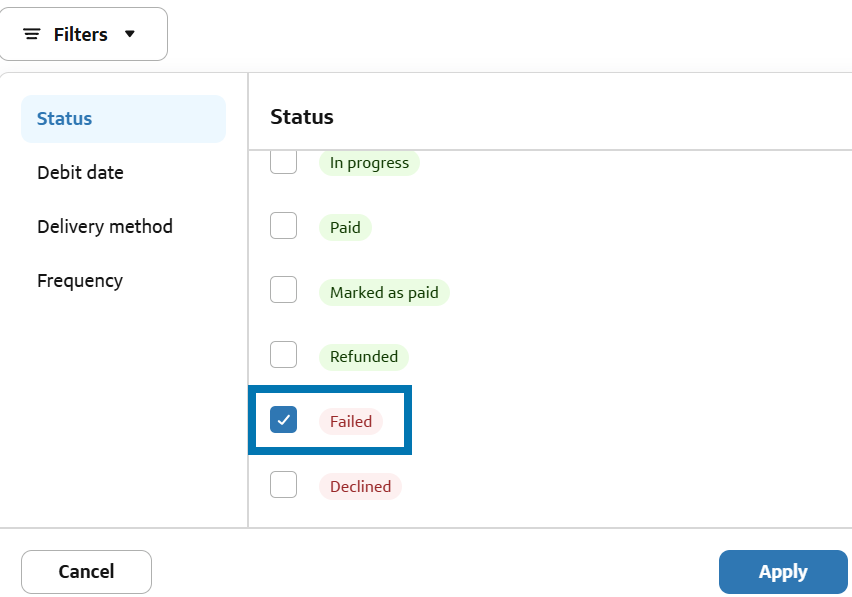The height and width of the screenshot is (597, 852).
Task: Expand the Filters dropdown arrow
Action: 129,34
